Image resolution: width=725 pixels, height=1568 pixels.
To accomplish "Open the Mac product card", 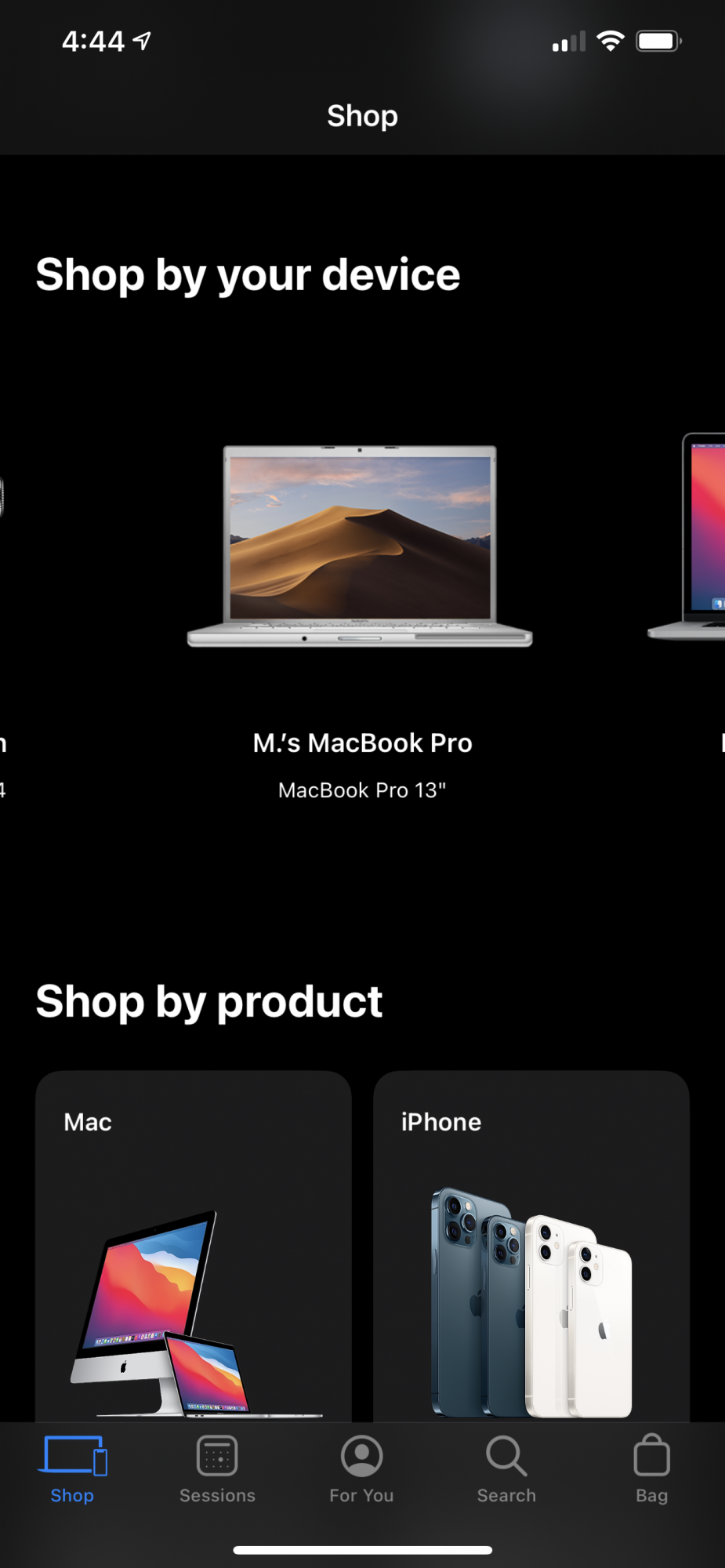I will point(194,1247).
